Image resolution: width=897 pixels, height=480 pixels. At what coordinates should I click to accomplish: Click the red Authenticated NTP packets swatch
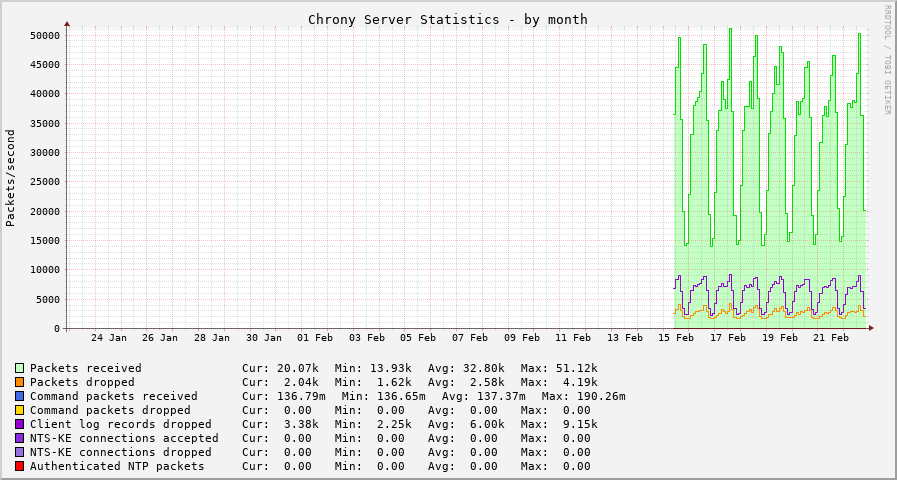19,466
